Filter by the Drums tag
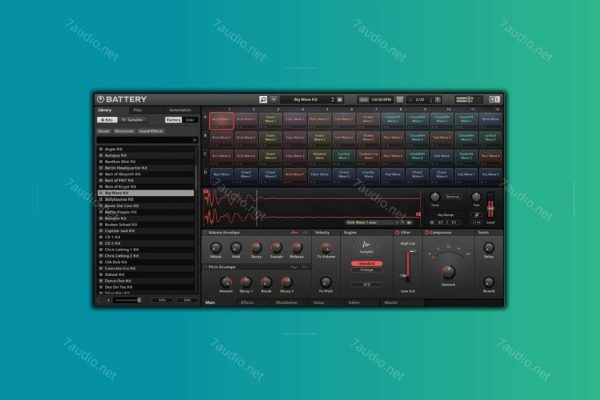 point(104,131)
